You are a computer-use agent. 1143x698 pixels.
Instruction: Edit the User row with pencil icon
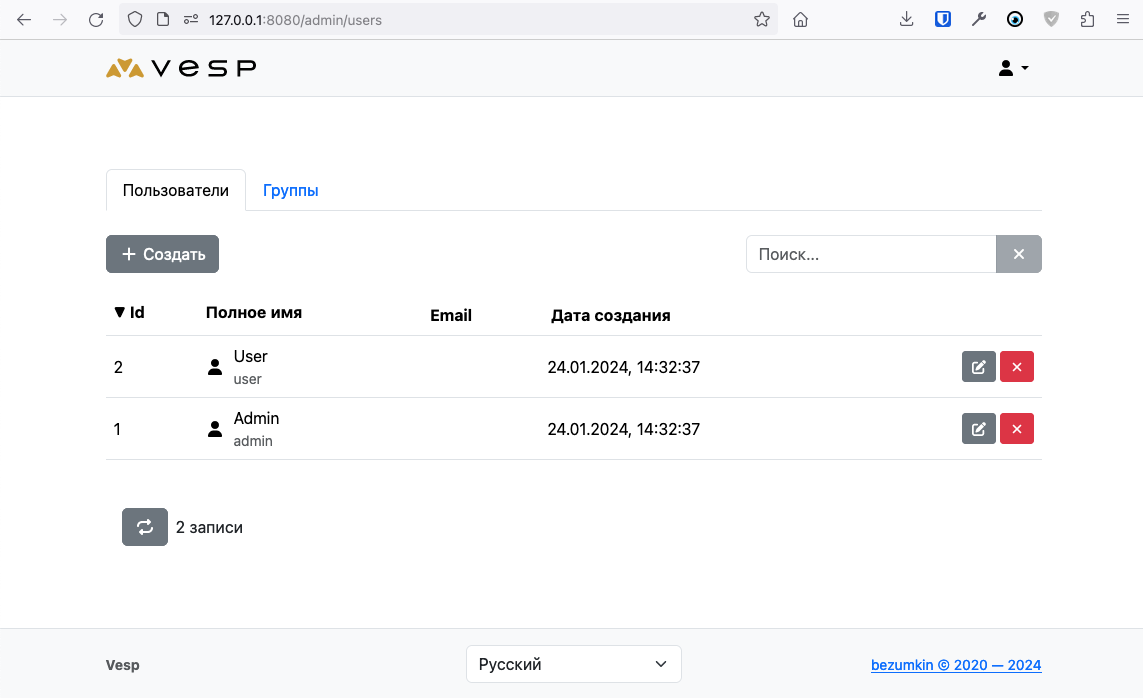point(978,367)
